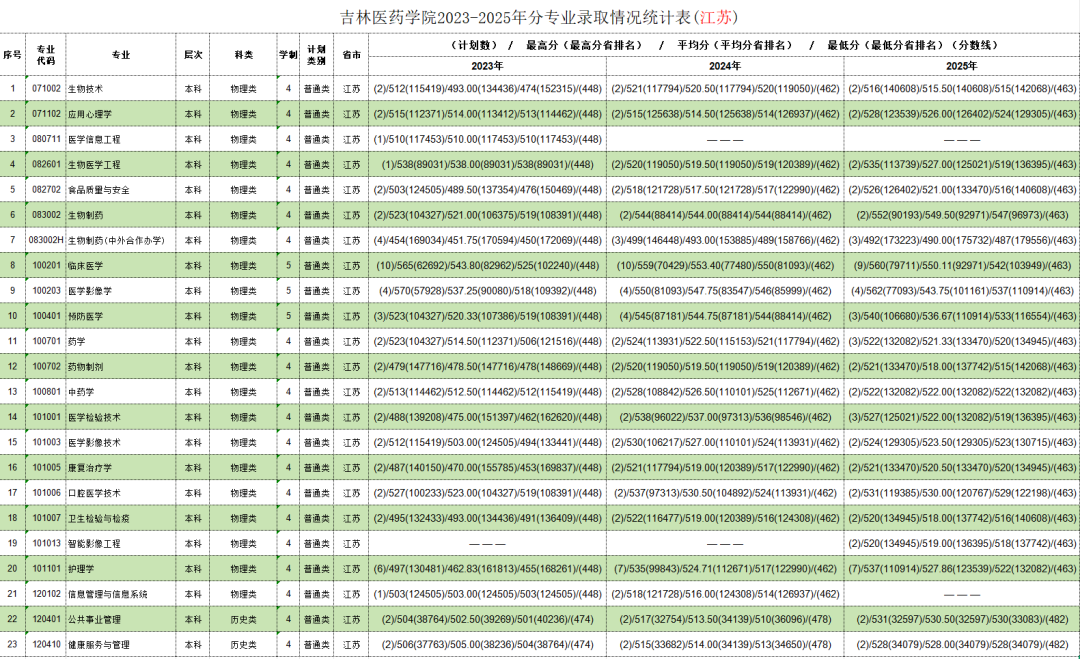The image size is (1080, 659).
Task: Select the 科类 column header
Action: coord(243,55)
